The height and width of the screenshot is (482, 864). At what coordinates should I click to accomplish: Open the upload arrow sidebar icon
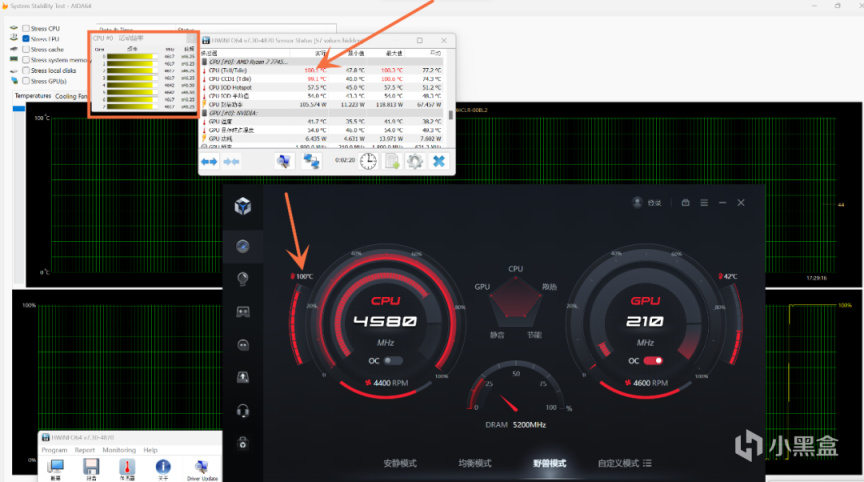tap(242, 377)
